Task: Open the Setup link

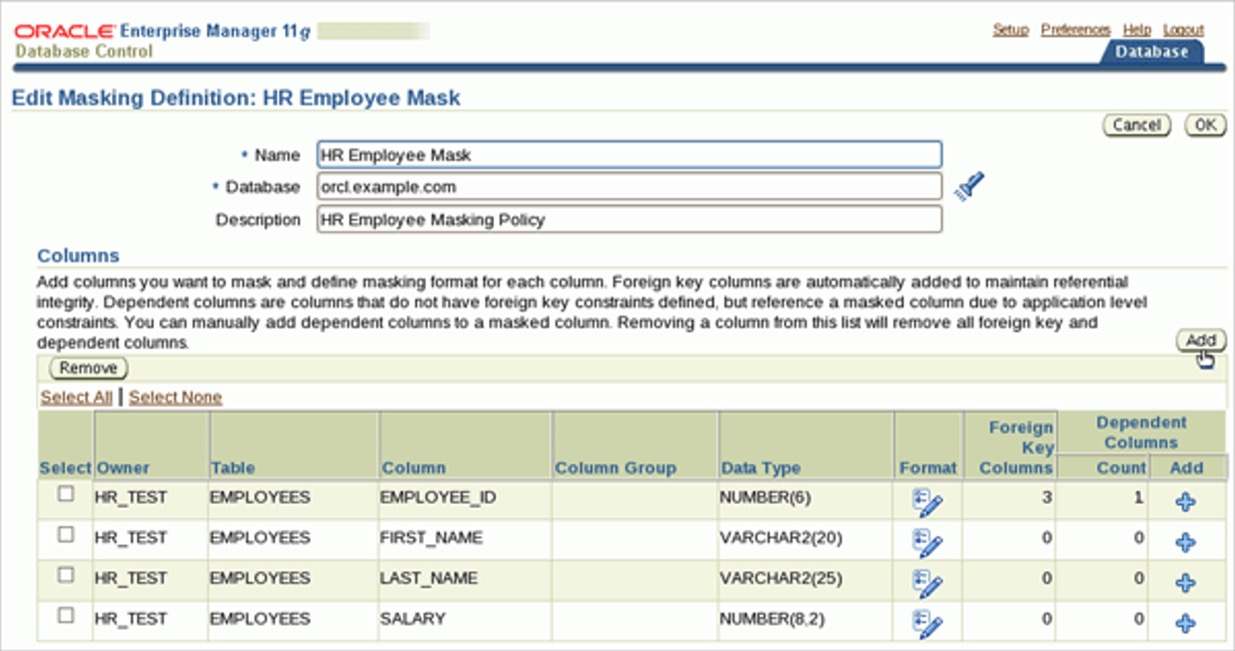Action: click(1010, 30)
